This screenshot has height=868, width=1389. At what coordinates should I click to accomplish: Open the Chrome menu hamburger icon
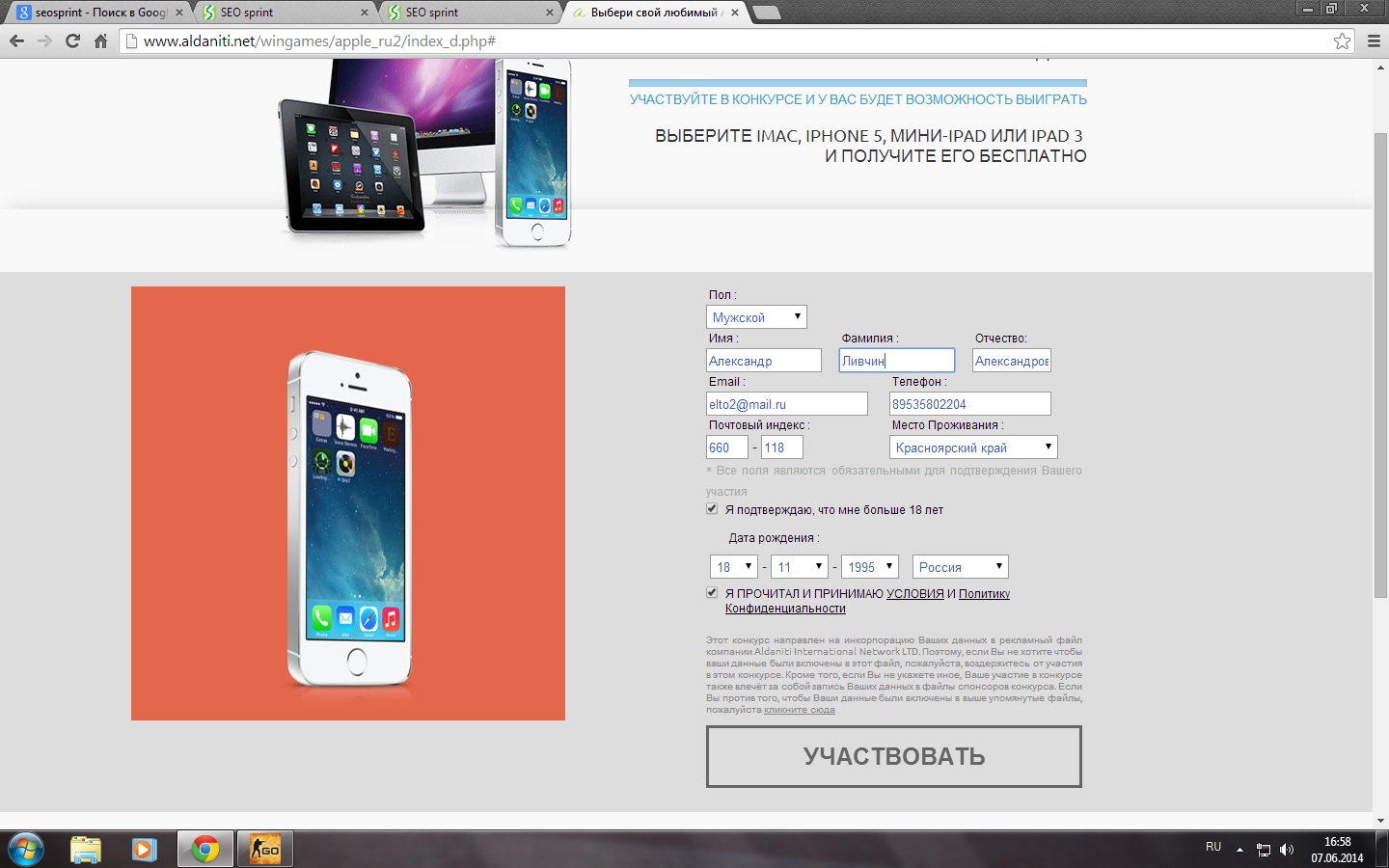(x=1375, y=41)
